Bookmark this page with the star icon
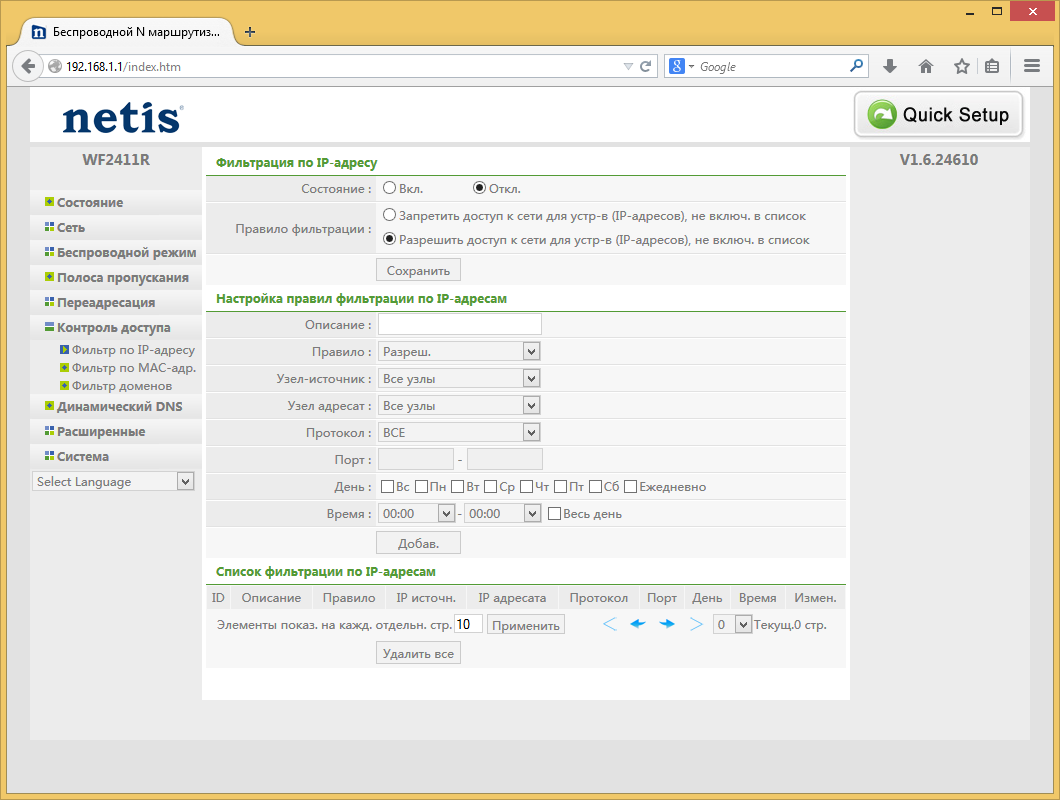The width and height of the screenshot is (1060, 800). [x=961, y=66]
